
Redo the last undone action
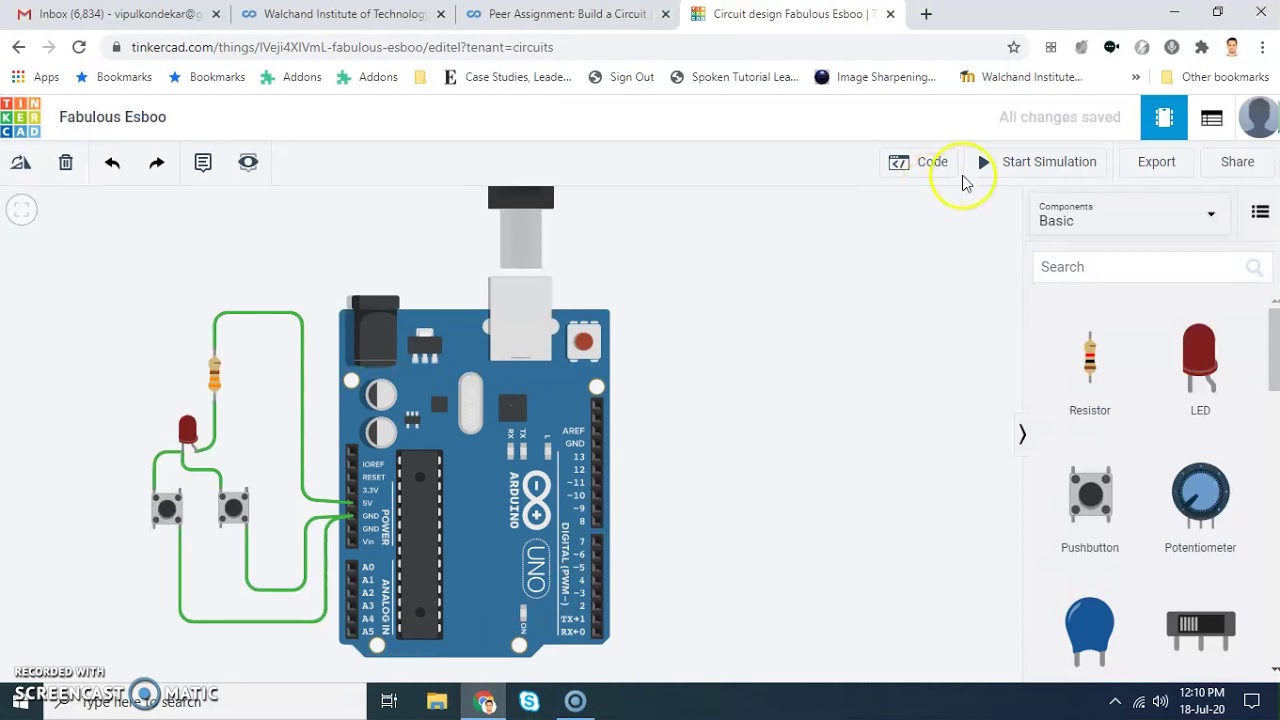pos(157,162)
